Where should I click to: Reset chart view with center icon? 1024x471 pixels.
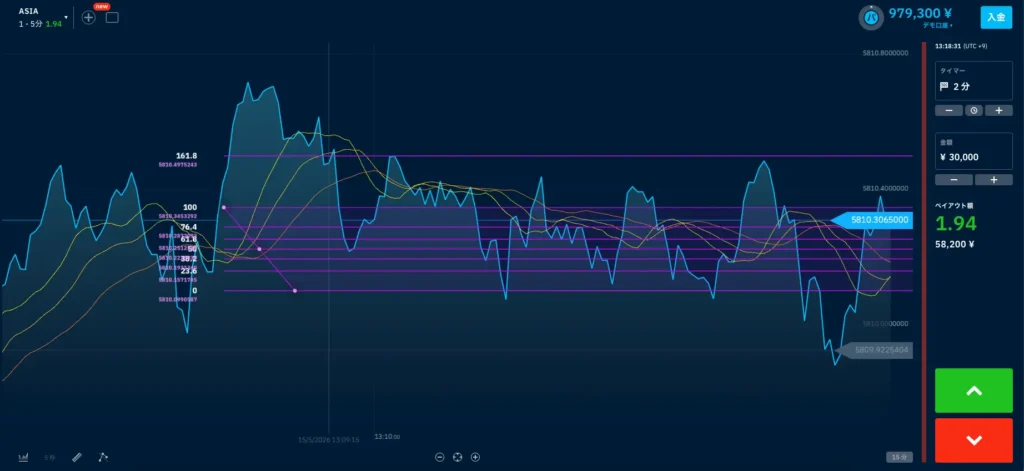click(458, 457)
